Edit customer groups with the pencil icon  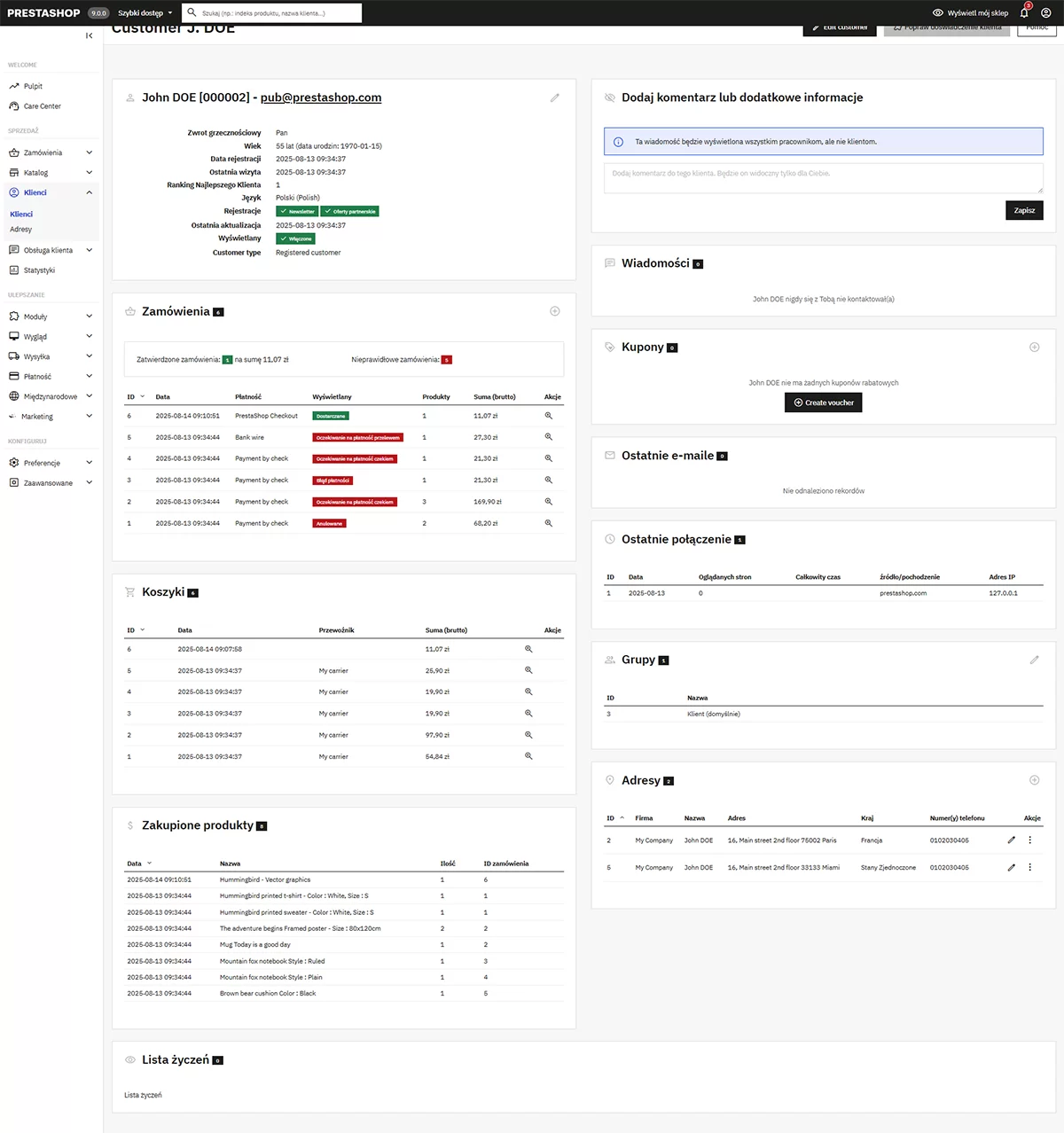tap(1034, 660)
